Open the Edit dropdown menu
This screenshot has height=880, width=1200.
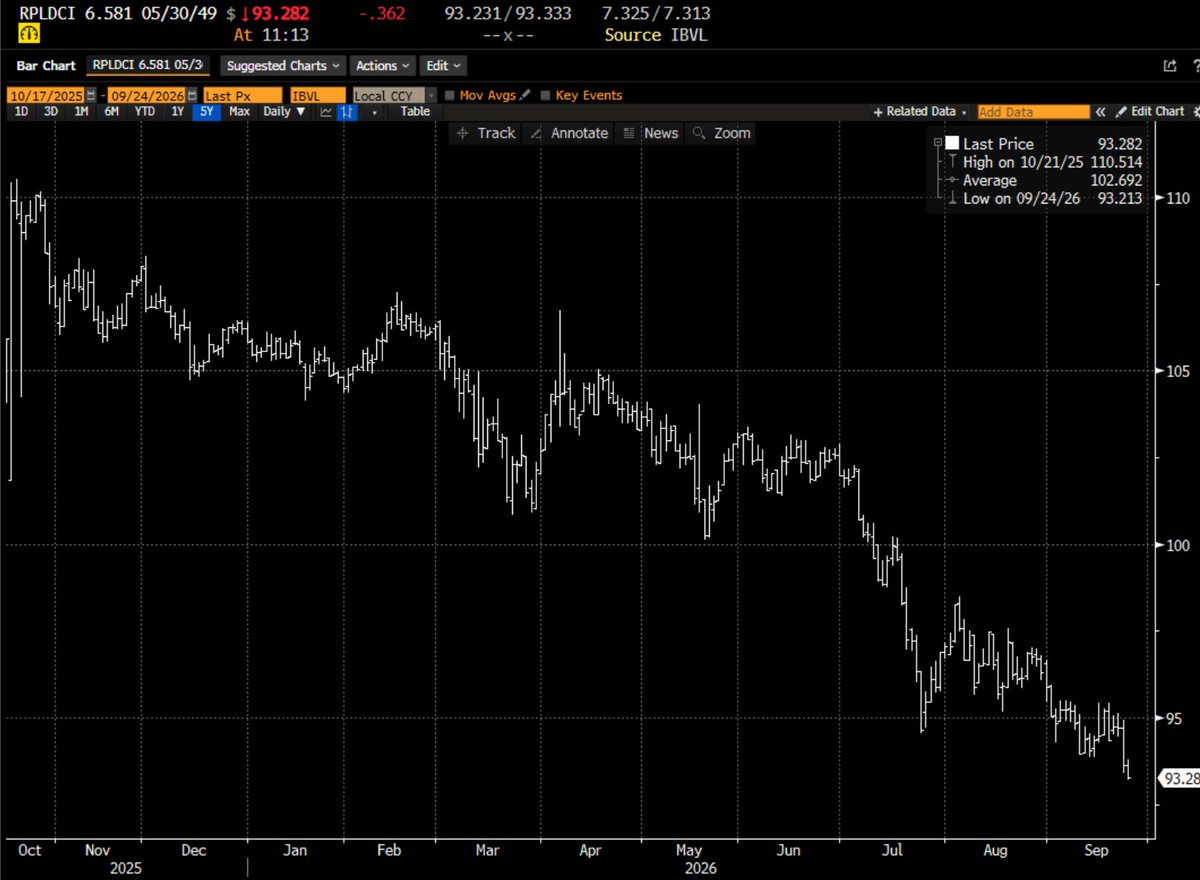coord(443,66)
